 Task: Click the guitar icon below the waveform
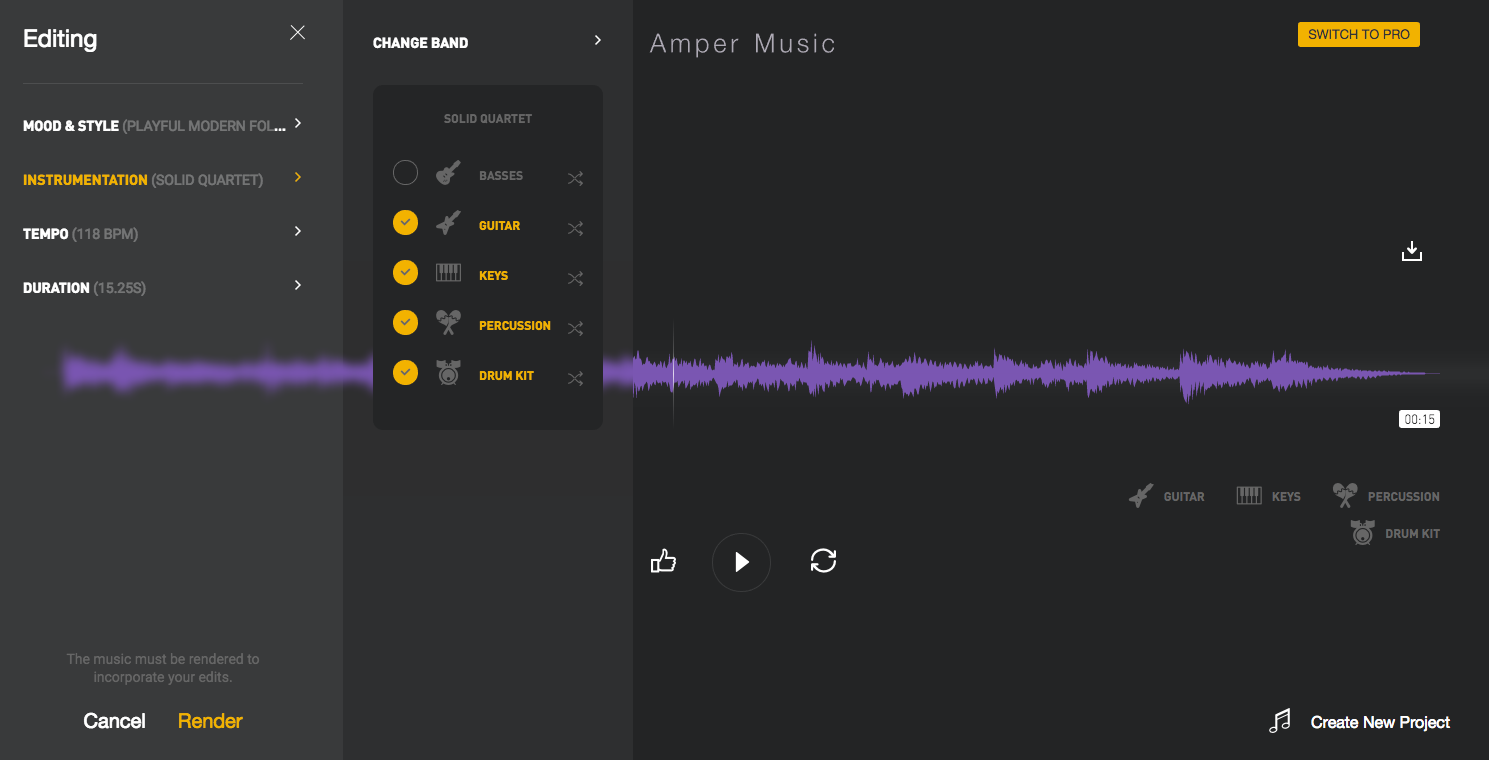click(1141, 496)
